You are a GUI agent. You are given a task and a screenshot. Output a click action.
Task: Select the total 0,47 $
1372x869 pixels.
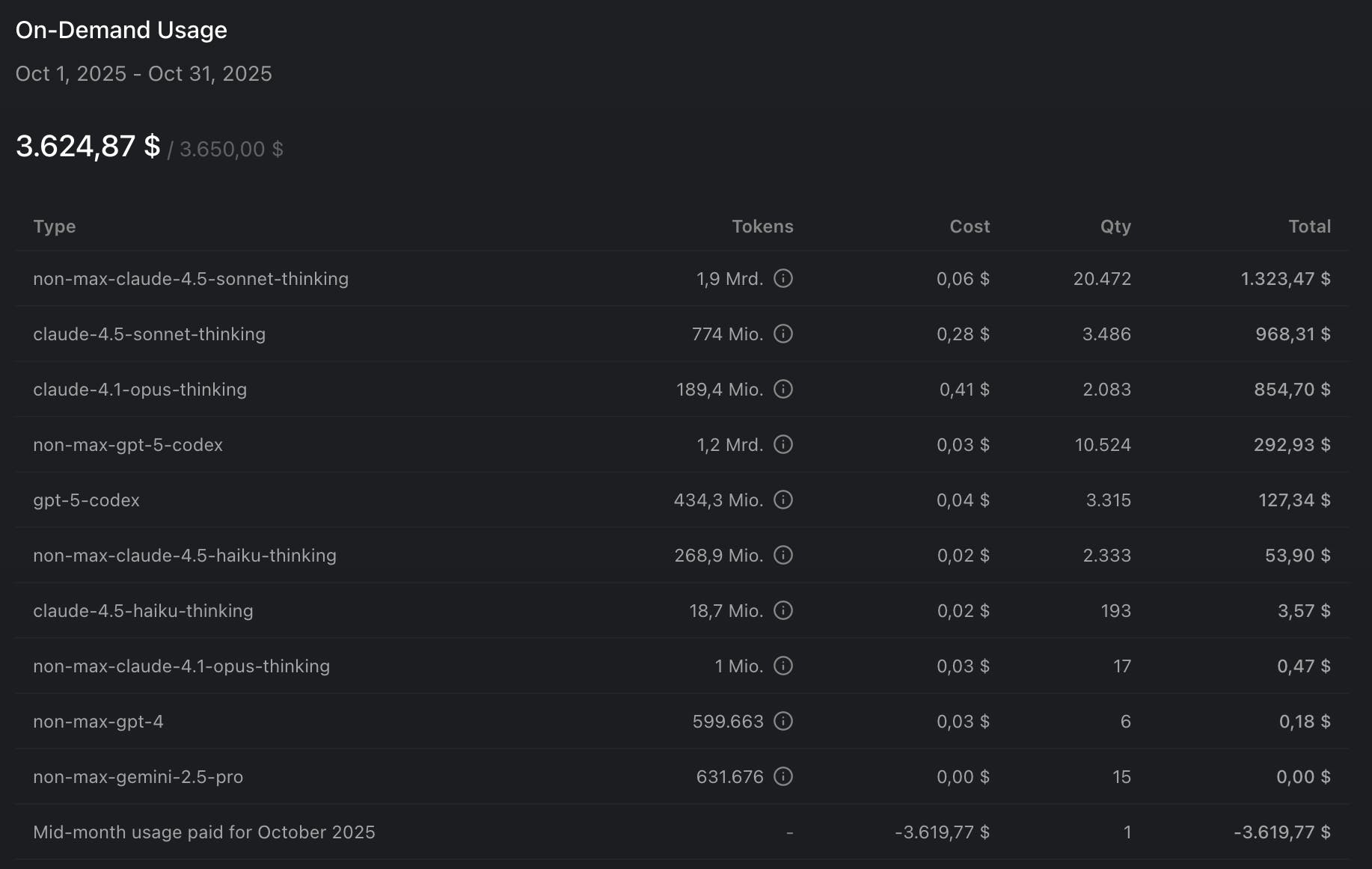coord(1303,666)
